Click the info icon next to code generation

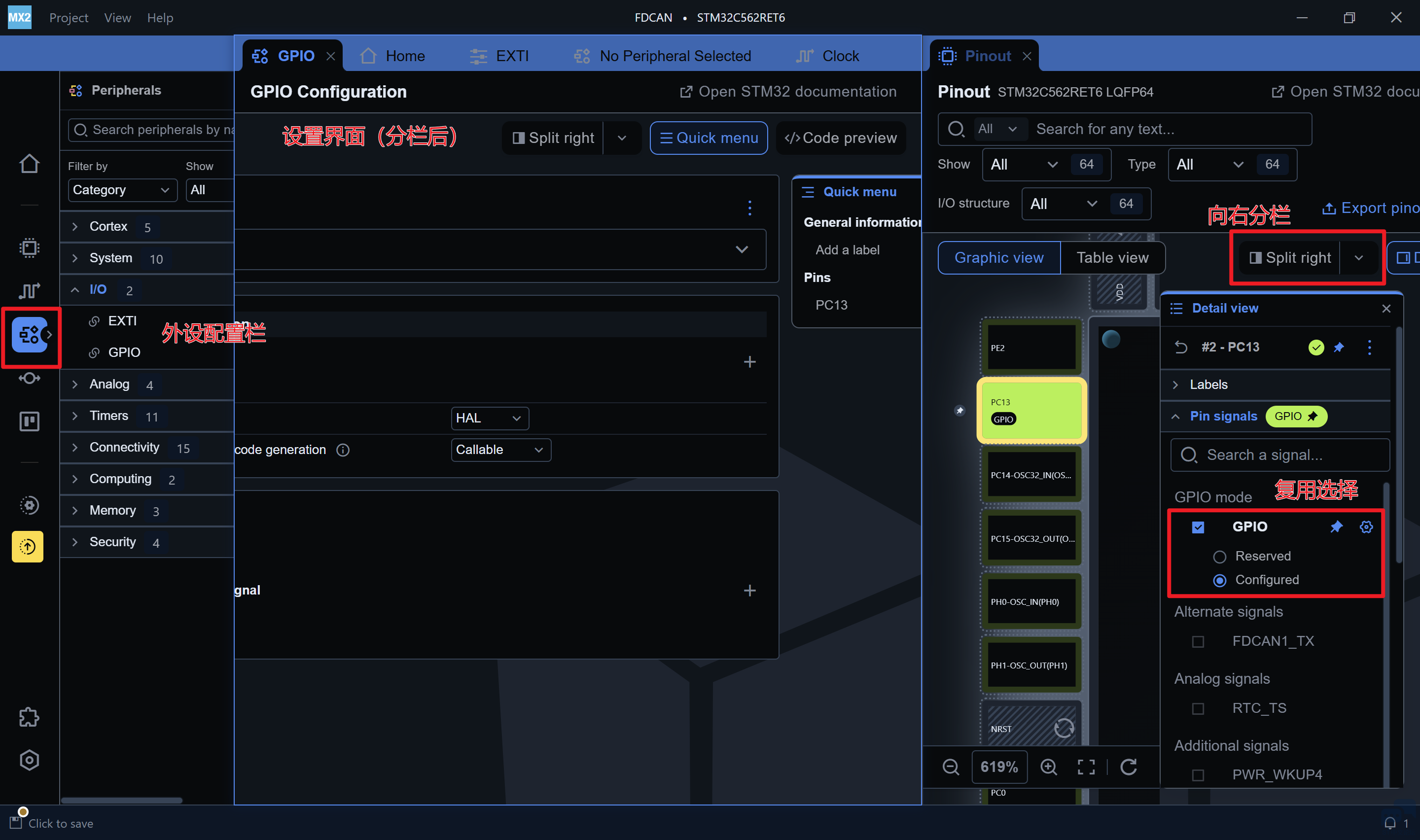point(343,450)
